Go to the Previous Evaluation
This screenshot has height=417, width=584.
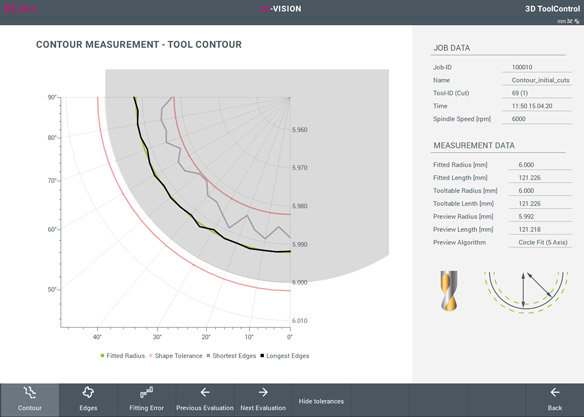[205, 400]
